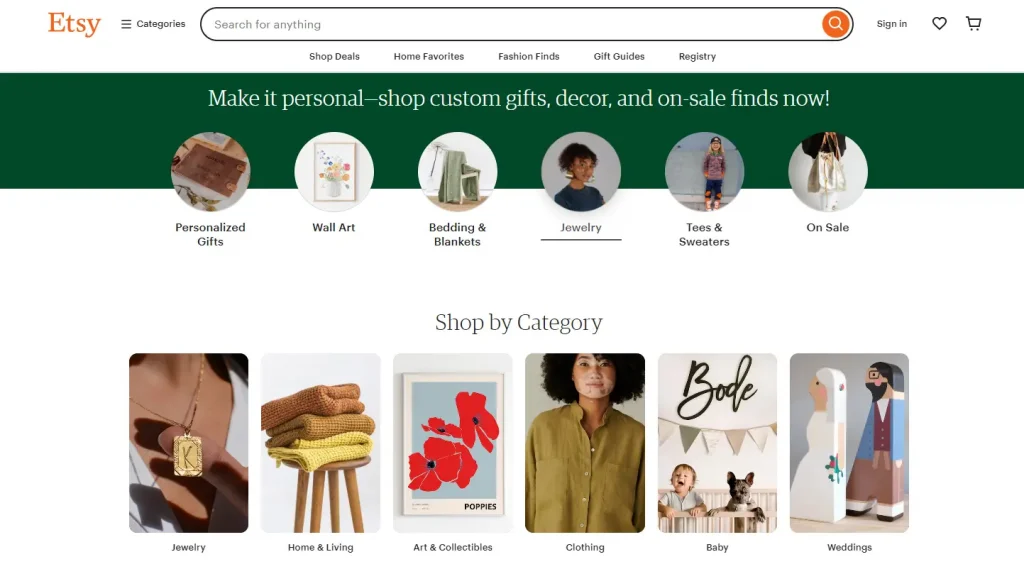Open the Registry link
This screenshot has width=1024, height=569.
(697, 57)
